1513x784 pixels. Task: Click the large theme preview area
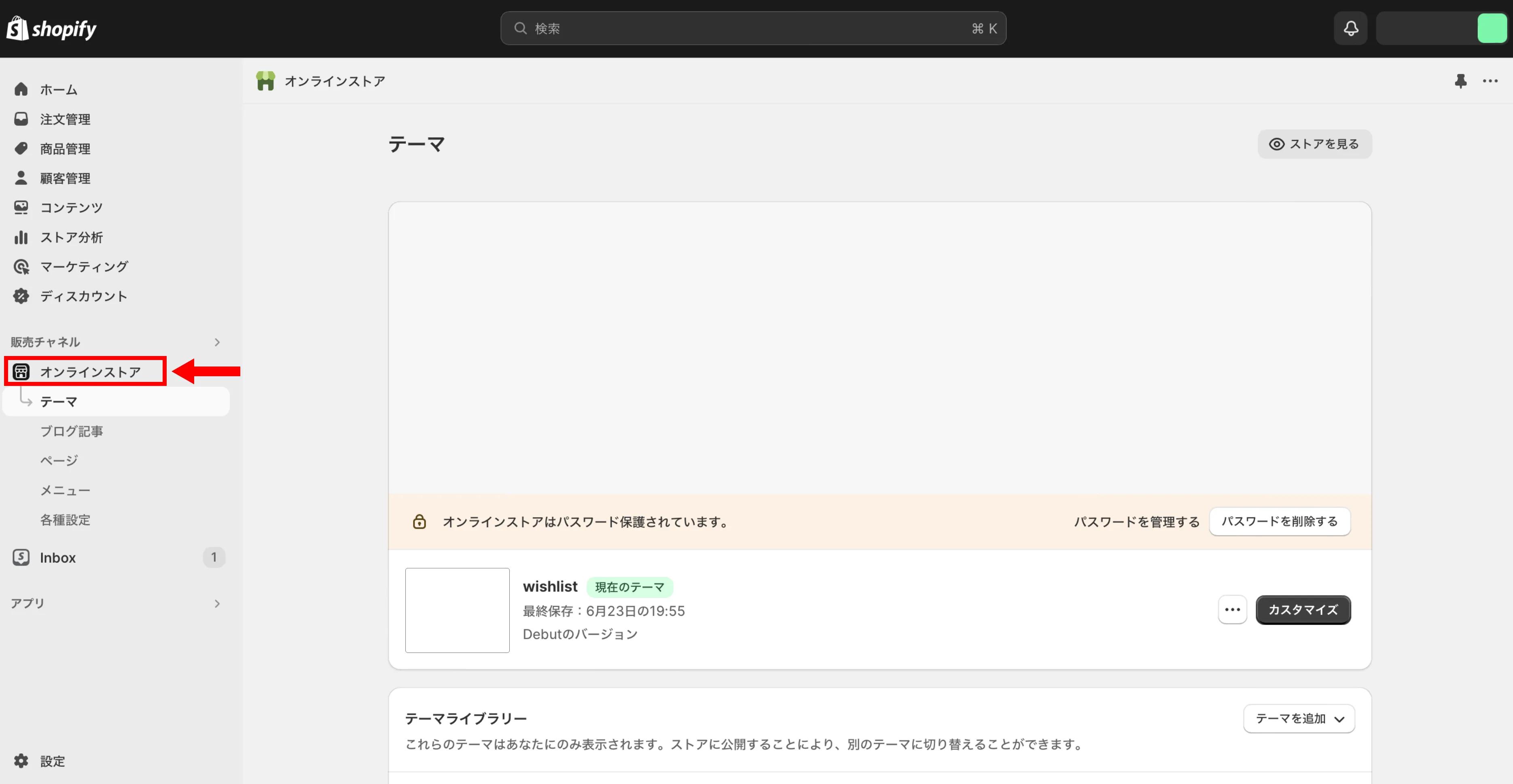tap(880, 348)
